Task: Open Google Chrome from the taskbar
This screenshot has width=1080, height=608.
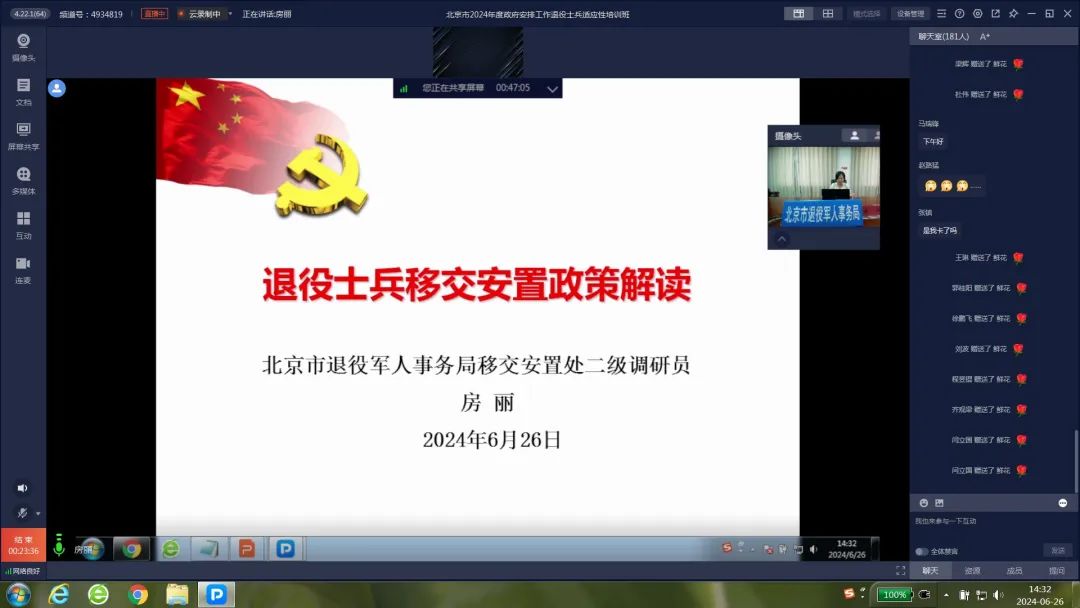Action: [x=138, y=594]
